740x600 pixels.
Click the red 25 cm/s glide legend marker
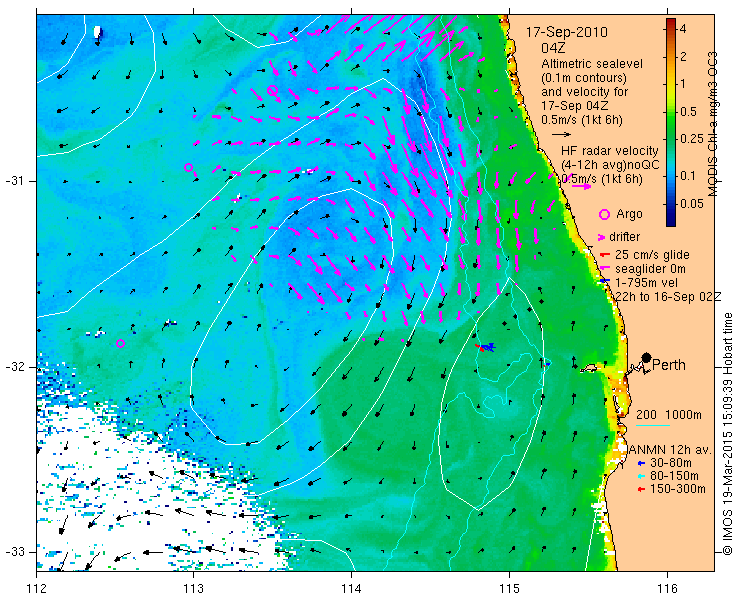[x=605, y=255]
